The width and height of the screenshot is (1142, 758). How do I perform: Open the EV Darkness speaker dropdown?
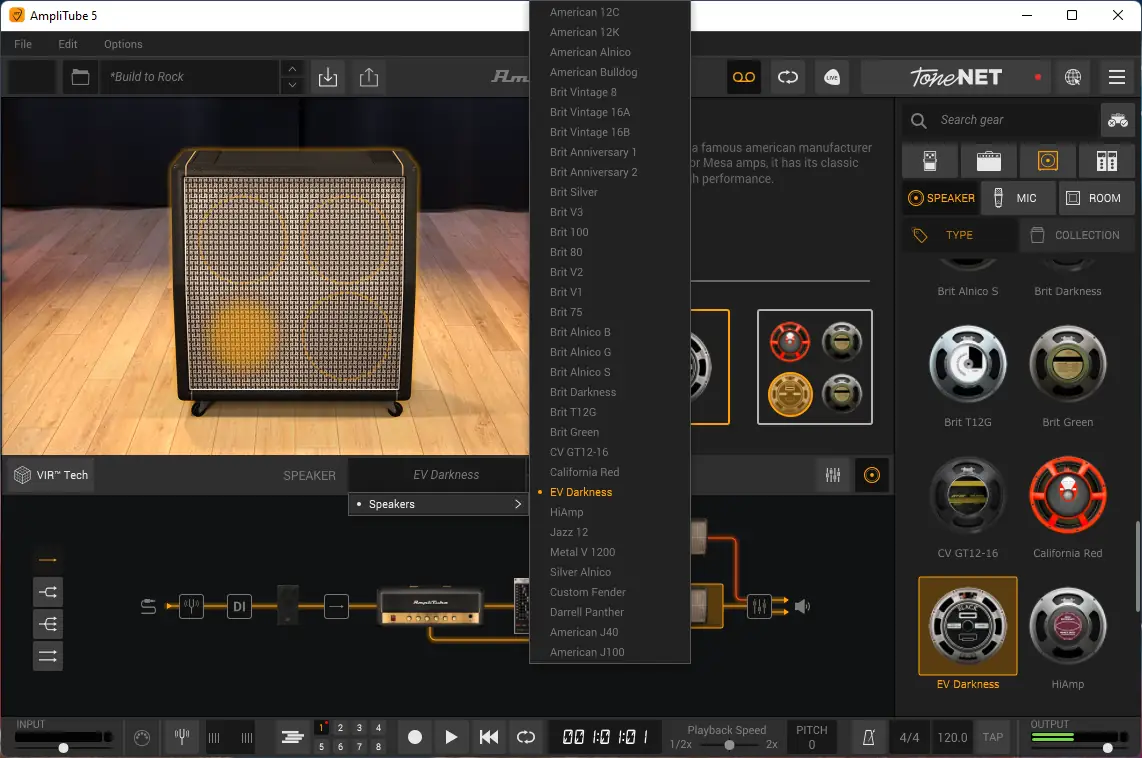(x=446, y=475)
